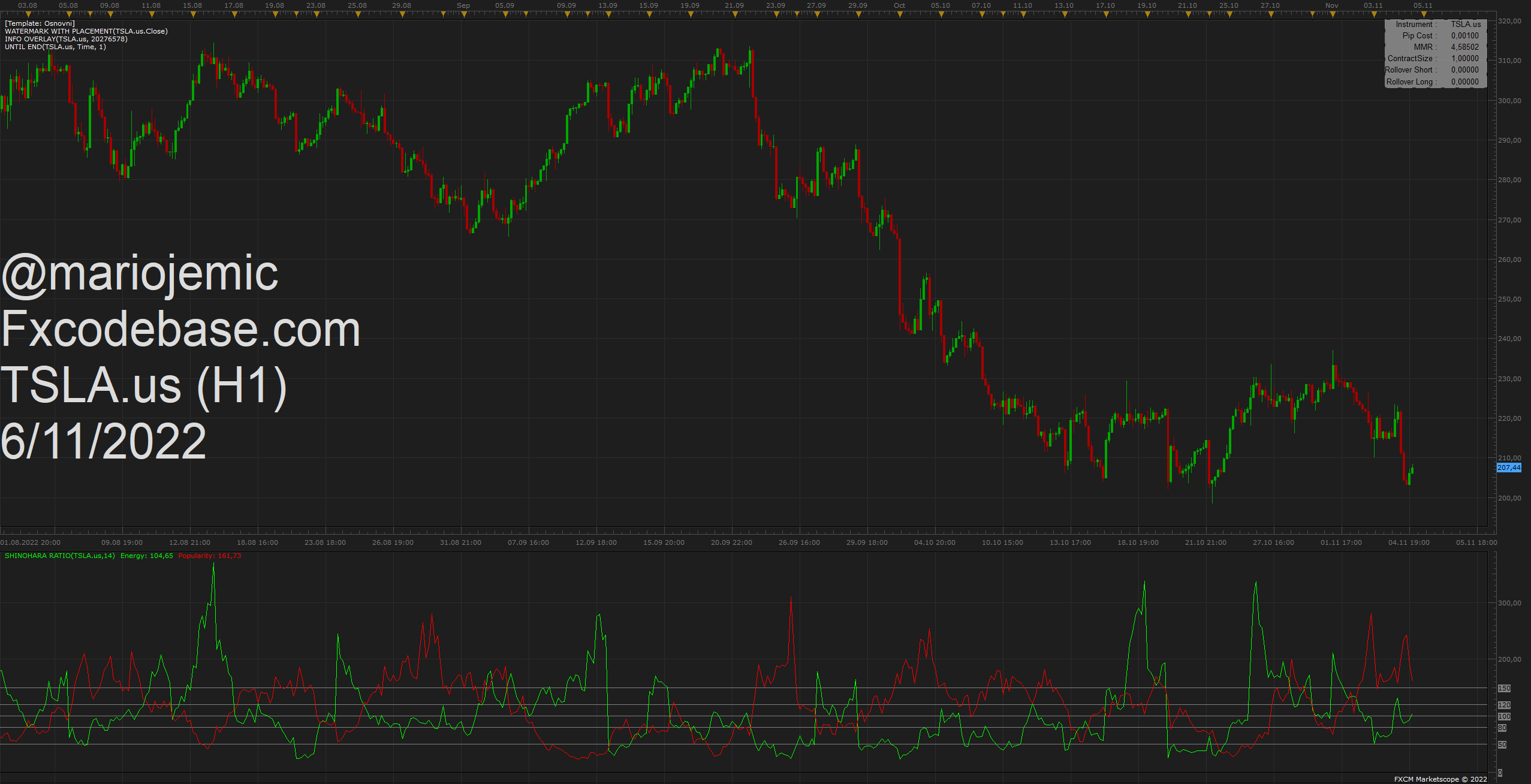Click the yellow day marker under 29.08
Viewport: 1531px width, 784px height.
402,14
